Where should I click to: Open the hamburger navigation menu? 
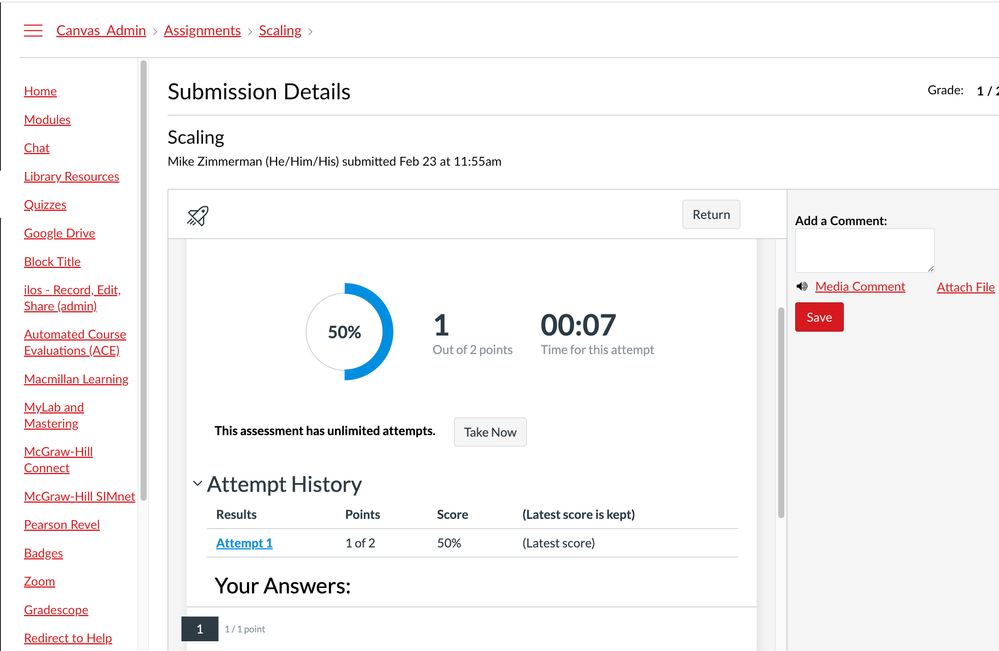[x=33, y=31]
